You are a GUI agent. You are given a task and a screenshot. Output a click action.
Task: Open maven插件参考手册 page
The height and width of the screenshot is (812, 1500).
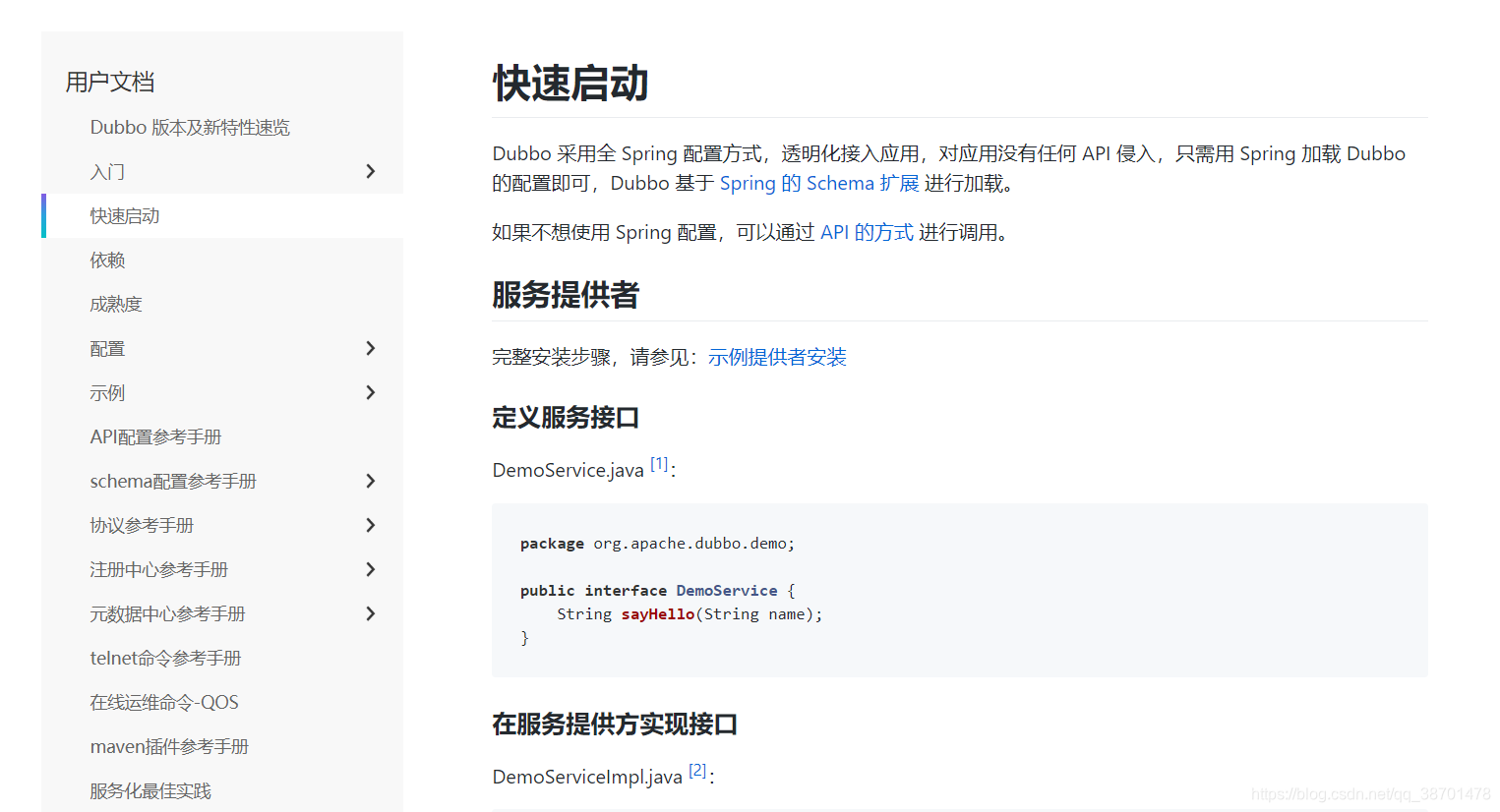point(169,747)
